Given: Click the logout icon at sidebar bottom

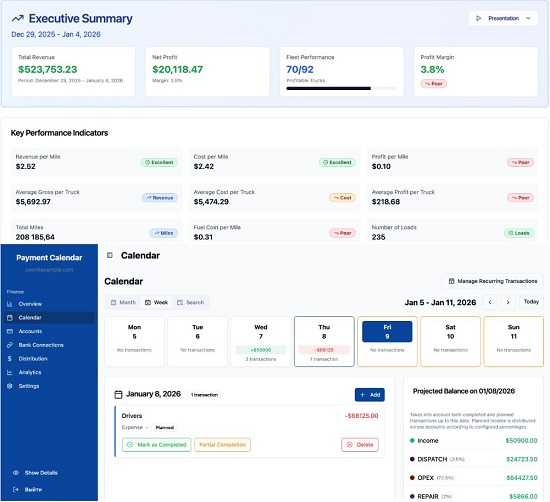Looking at the screenshot, I should tap(15, 489).
